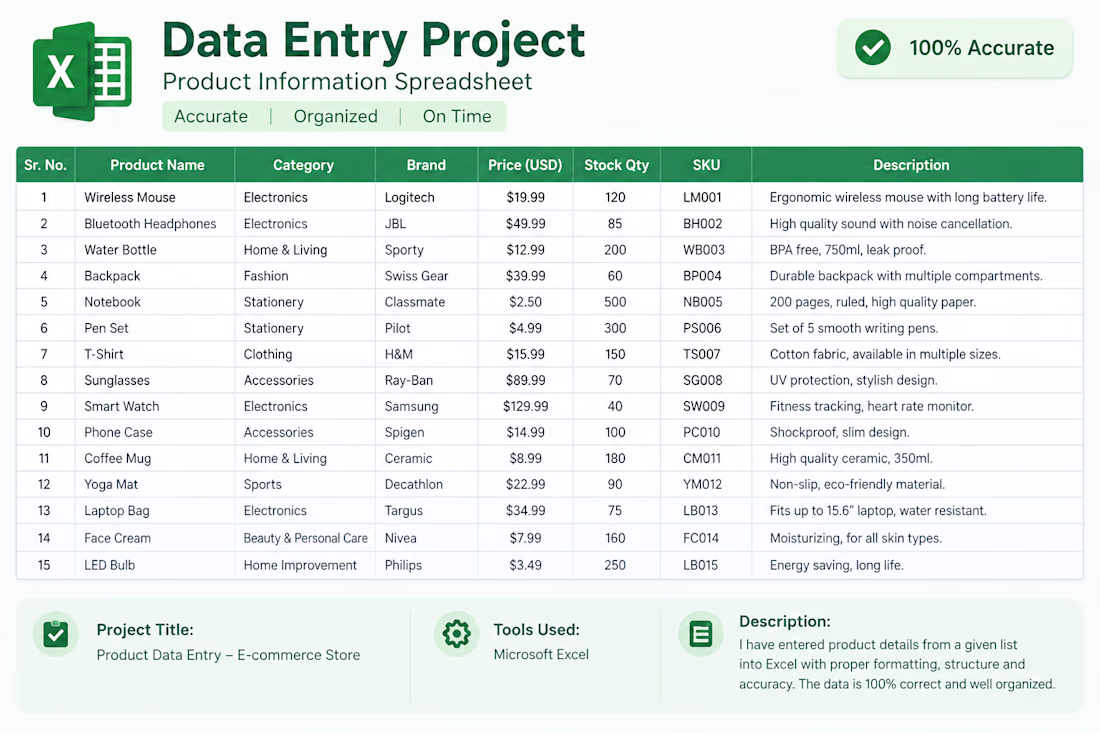
Task: Select the $129.99 price cell
Action: coord(525,406)
